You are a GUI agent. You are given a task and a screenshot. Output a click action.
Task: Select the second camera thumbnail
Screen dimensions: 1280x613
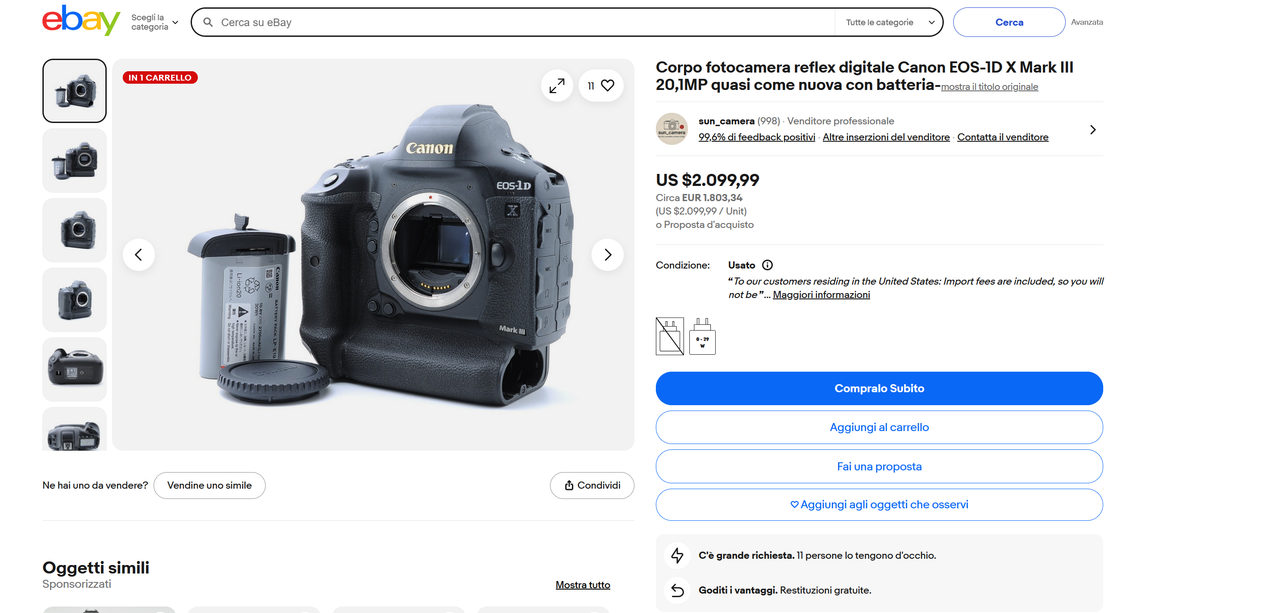[74, 160]
